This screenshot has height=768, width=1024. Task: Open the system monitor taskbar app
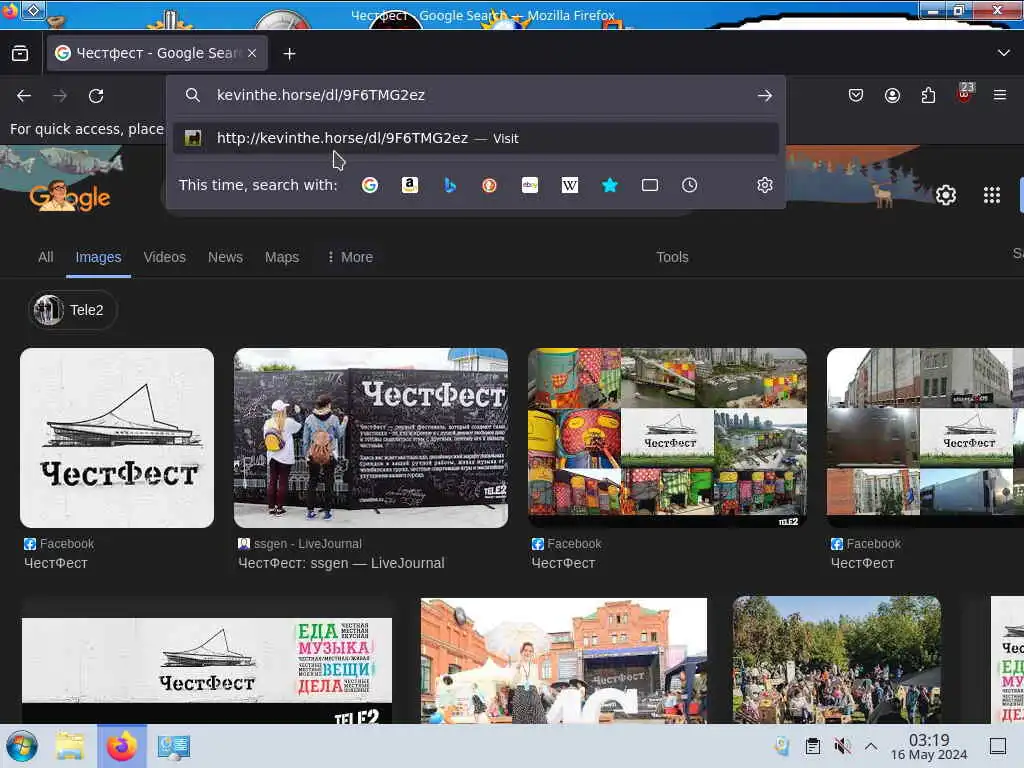[173, 746]
